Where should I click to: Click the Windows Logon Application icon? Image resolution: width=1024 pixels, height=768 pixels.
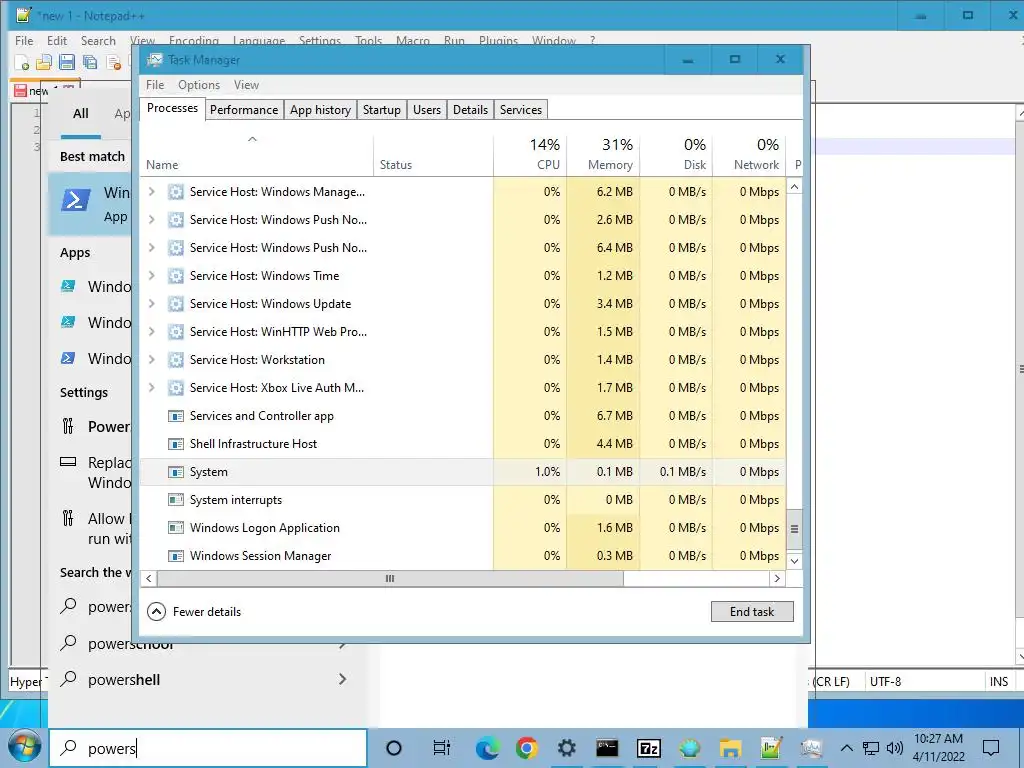click(x=176, y=528)
